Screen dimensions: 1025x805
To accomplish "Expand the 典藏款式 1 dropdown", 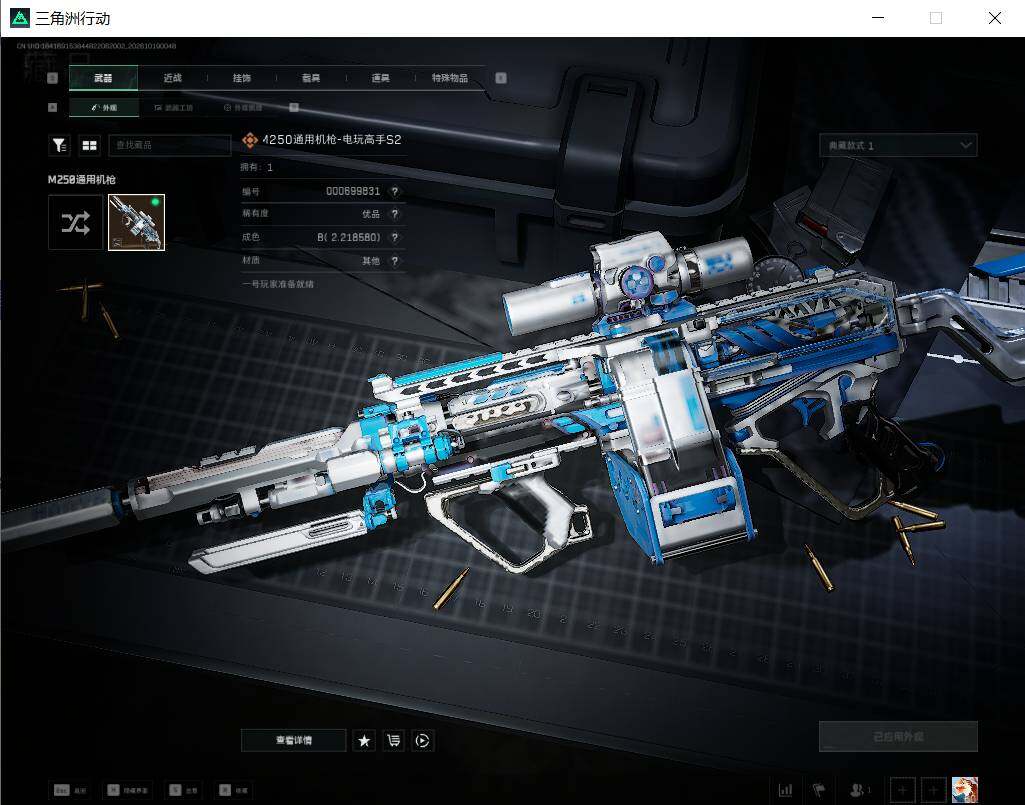I will 898,145.
